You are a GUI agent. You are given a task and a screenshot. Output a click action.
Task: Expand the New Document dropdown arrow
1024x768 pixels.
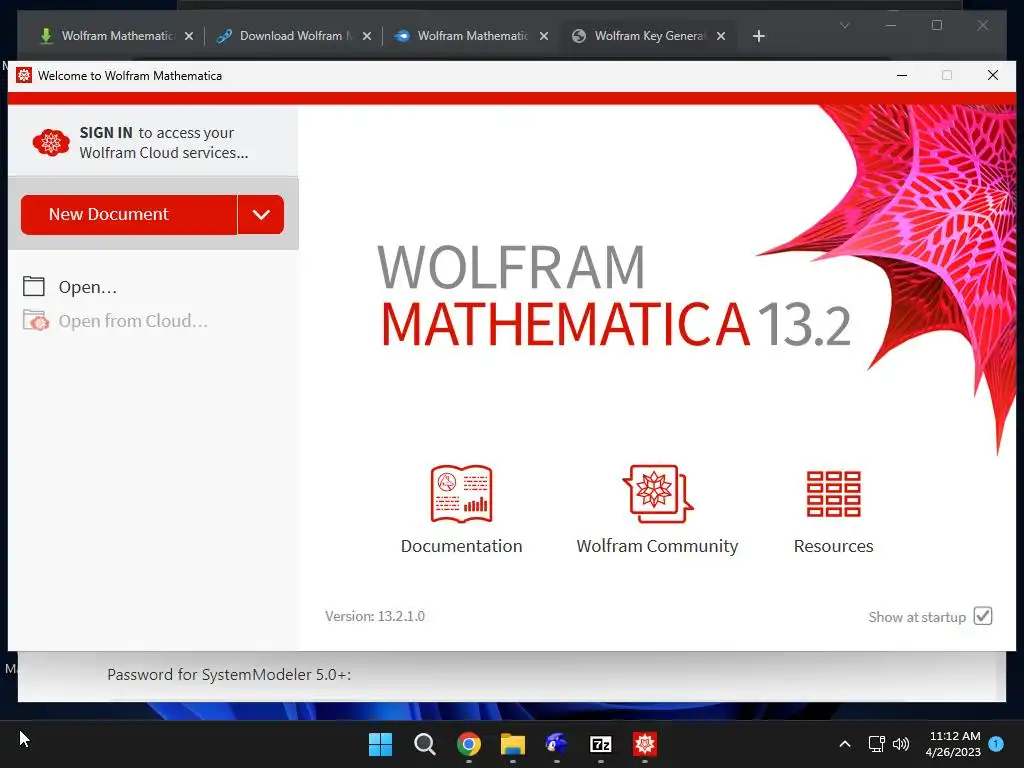[261, 214]
